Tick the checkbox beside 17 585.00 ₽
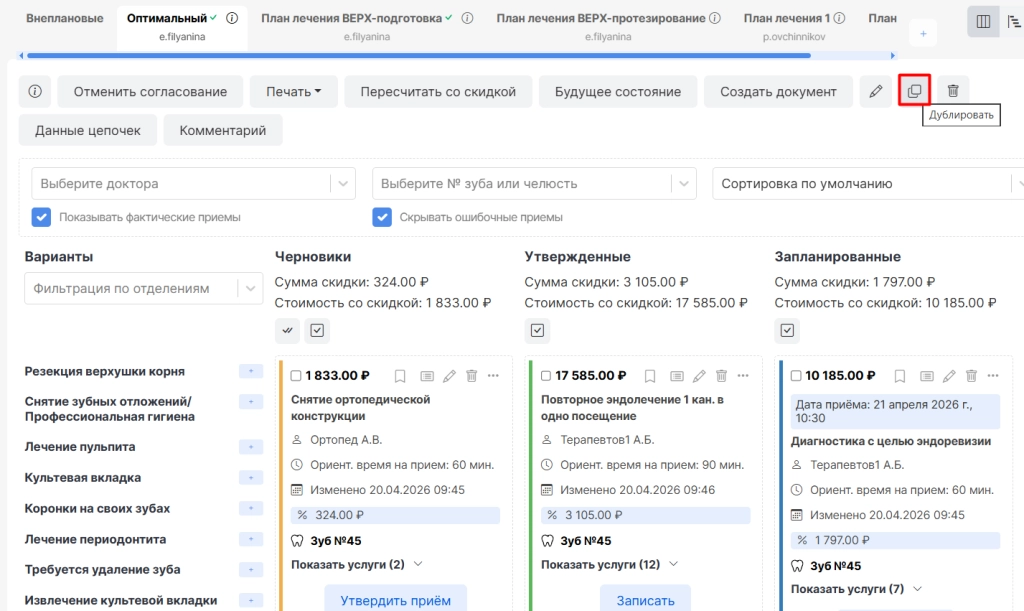 546,376
